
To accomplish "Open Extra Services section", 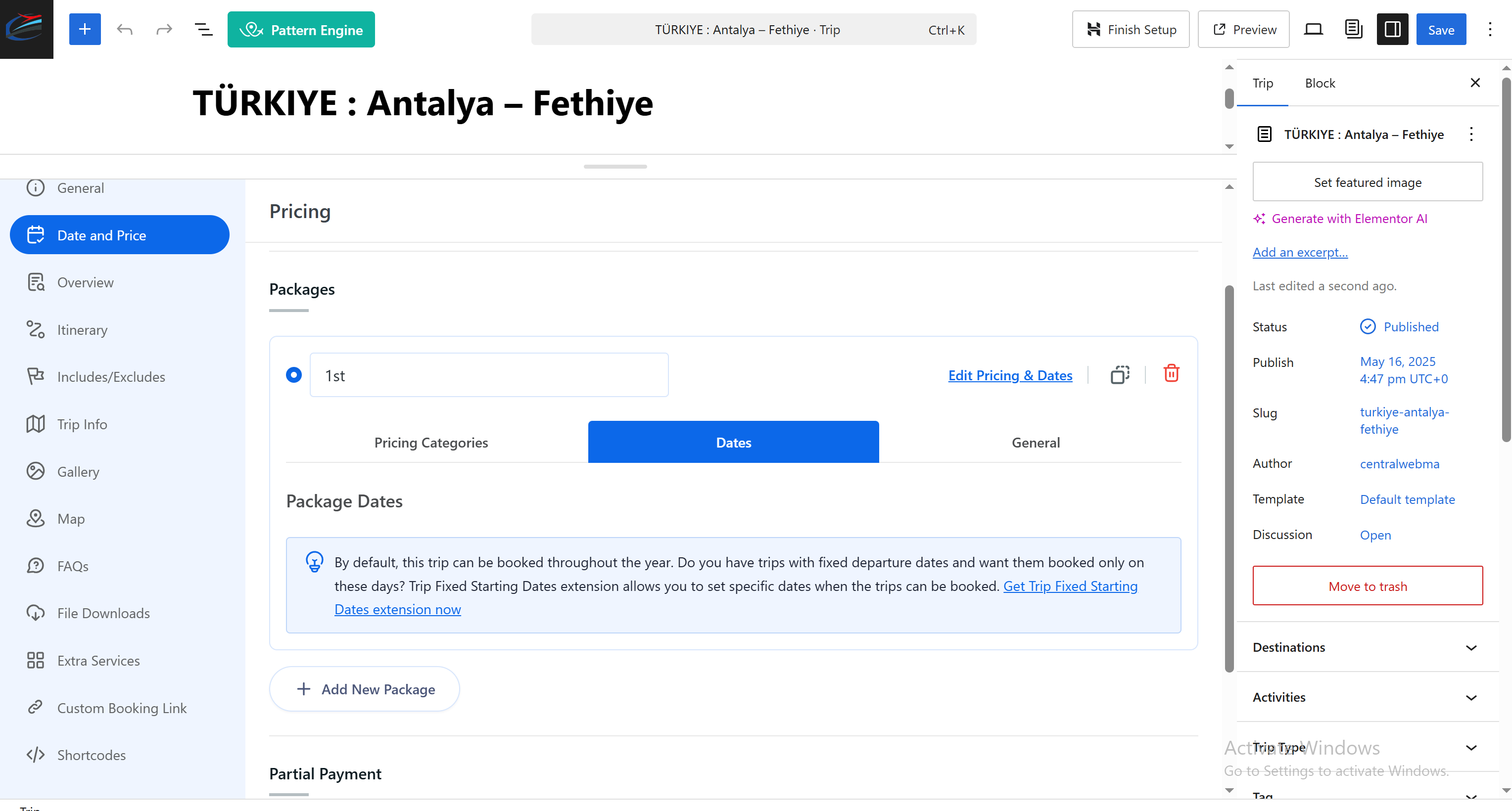I will click(x=120, y=661).
